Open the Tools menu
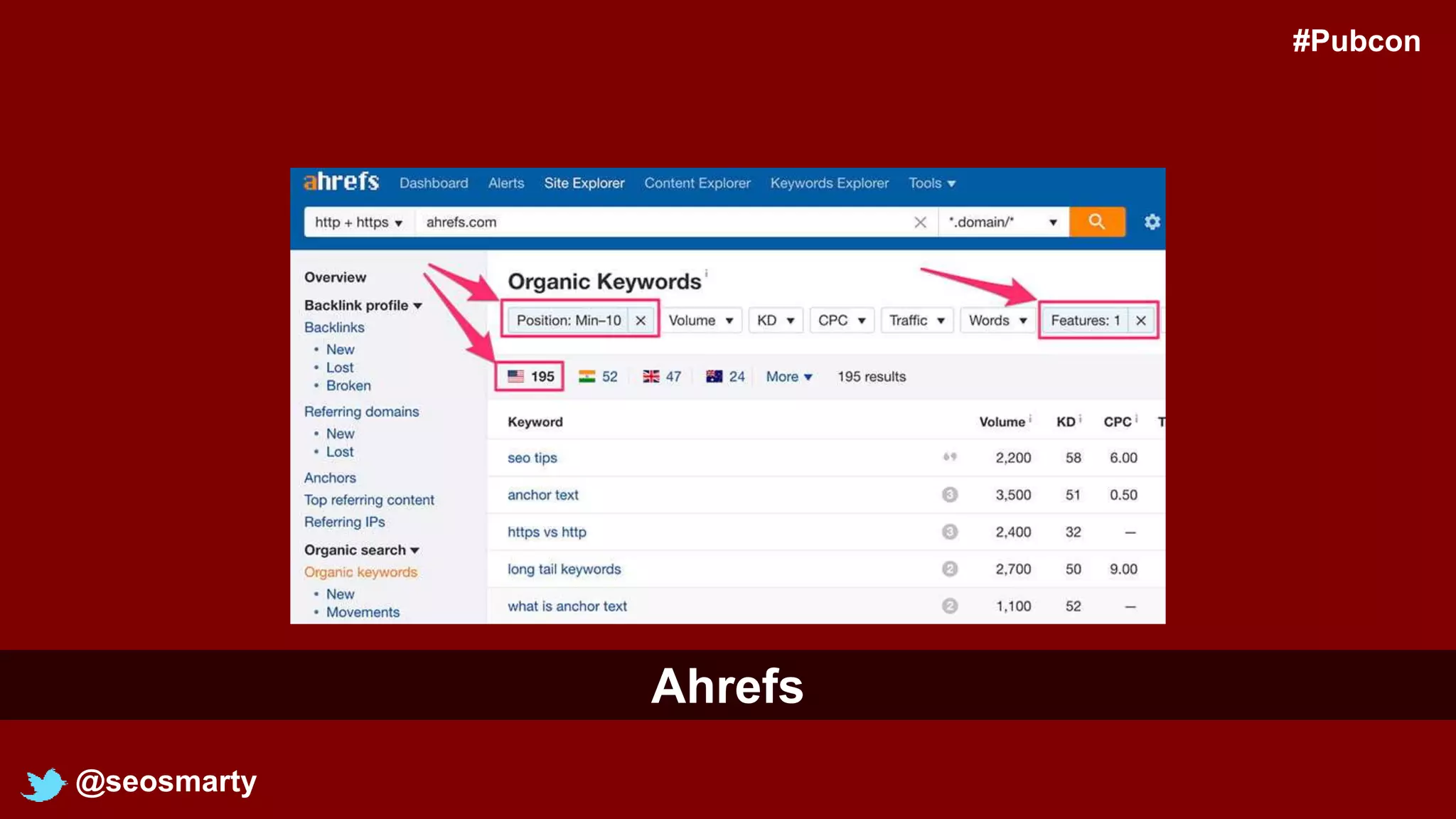The image size is (1456, 819). pyautogui.click(x=931, y=183)
